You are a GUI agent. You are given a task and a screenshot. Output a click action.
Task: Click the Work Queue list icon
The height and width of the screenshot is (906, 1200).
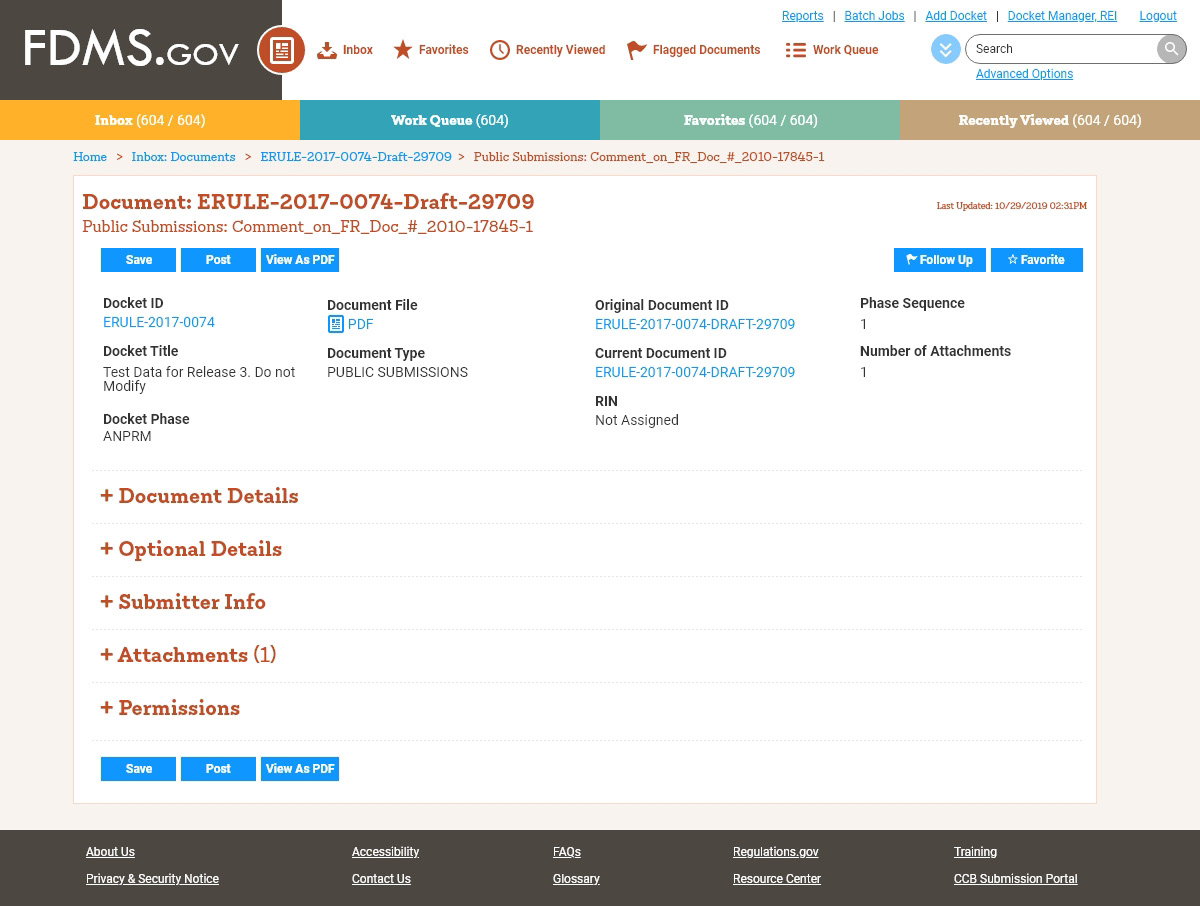pos(796,50)
